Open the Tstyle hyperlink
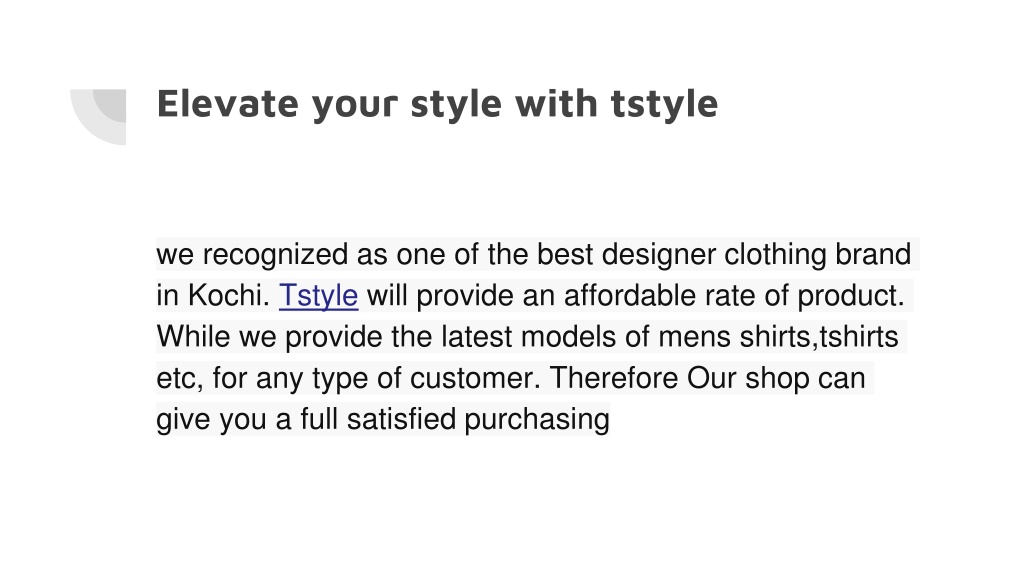 click(x=319, y=296)
